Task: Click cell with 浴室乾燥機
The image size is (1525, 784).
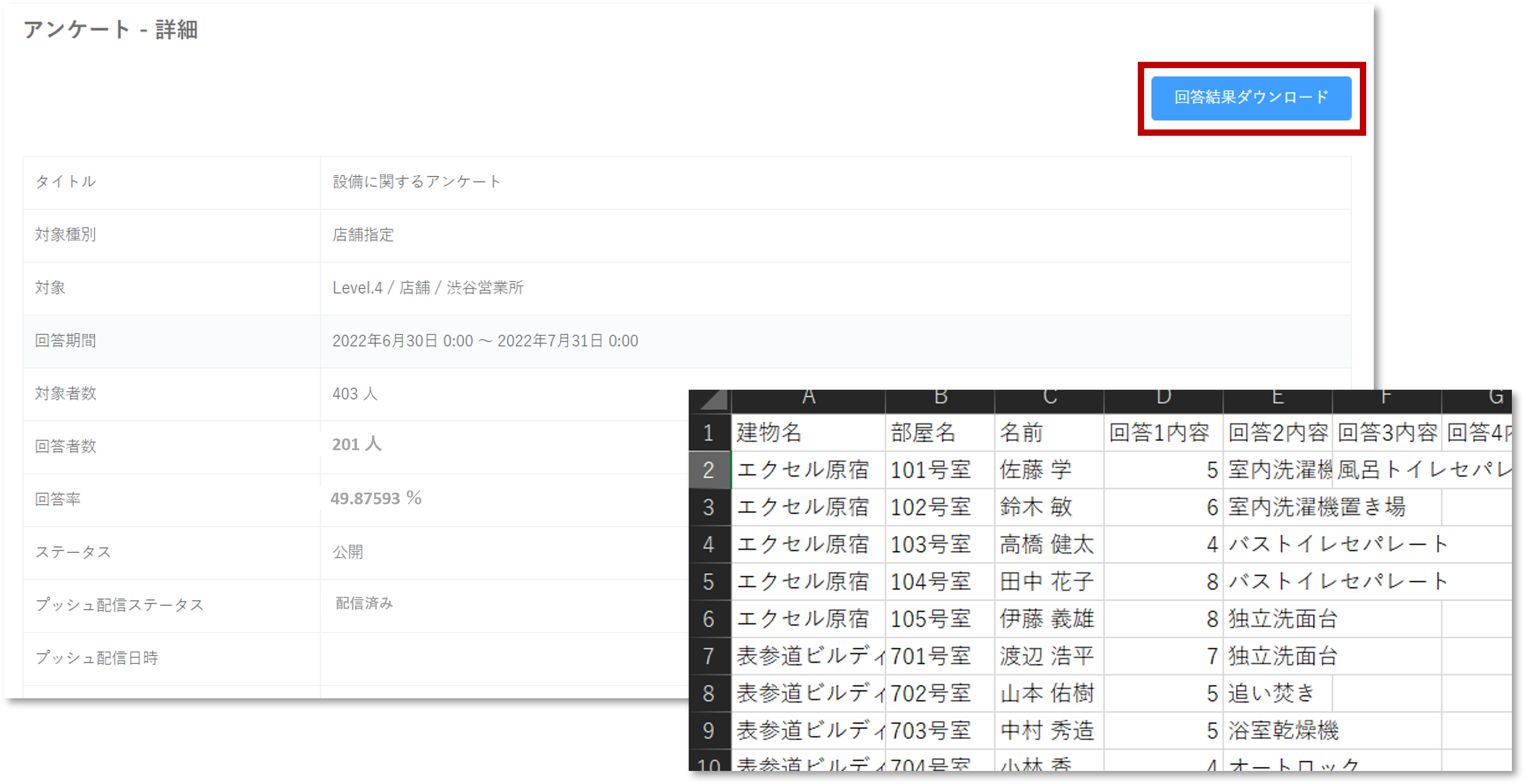Action: pyautogui.click(x=1282, y=731)
